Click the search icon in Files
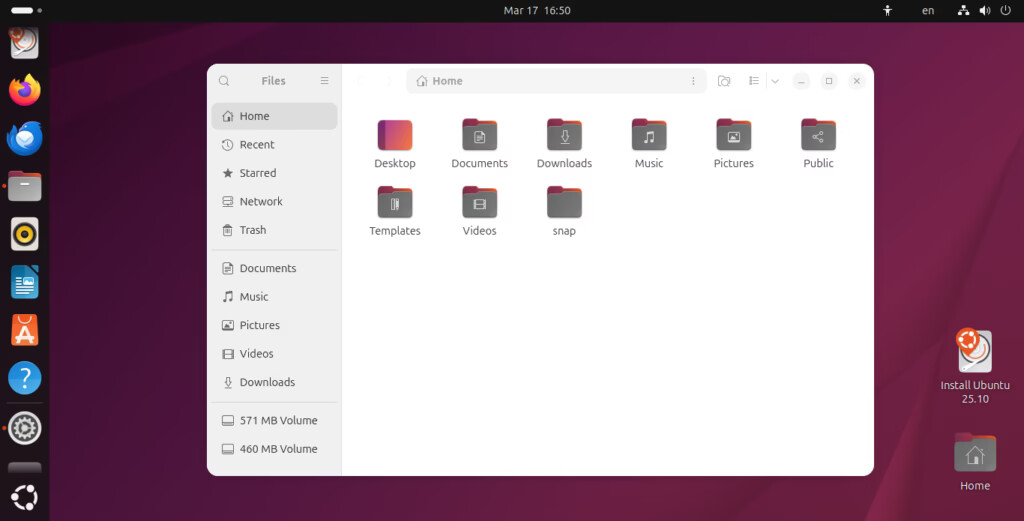 224,81
